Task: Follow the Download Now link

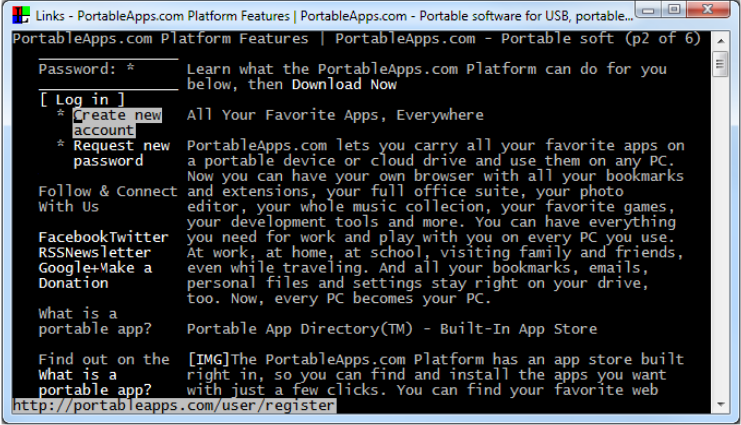Action: click(x=344, y=85)
